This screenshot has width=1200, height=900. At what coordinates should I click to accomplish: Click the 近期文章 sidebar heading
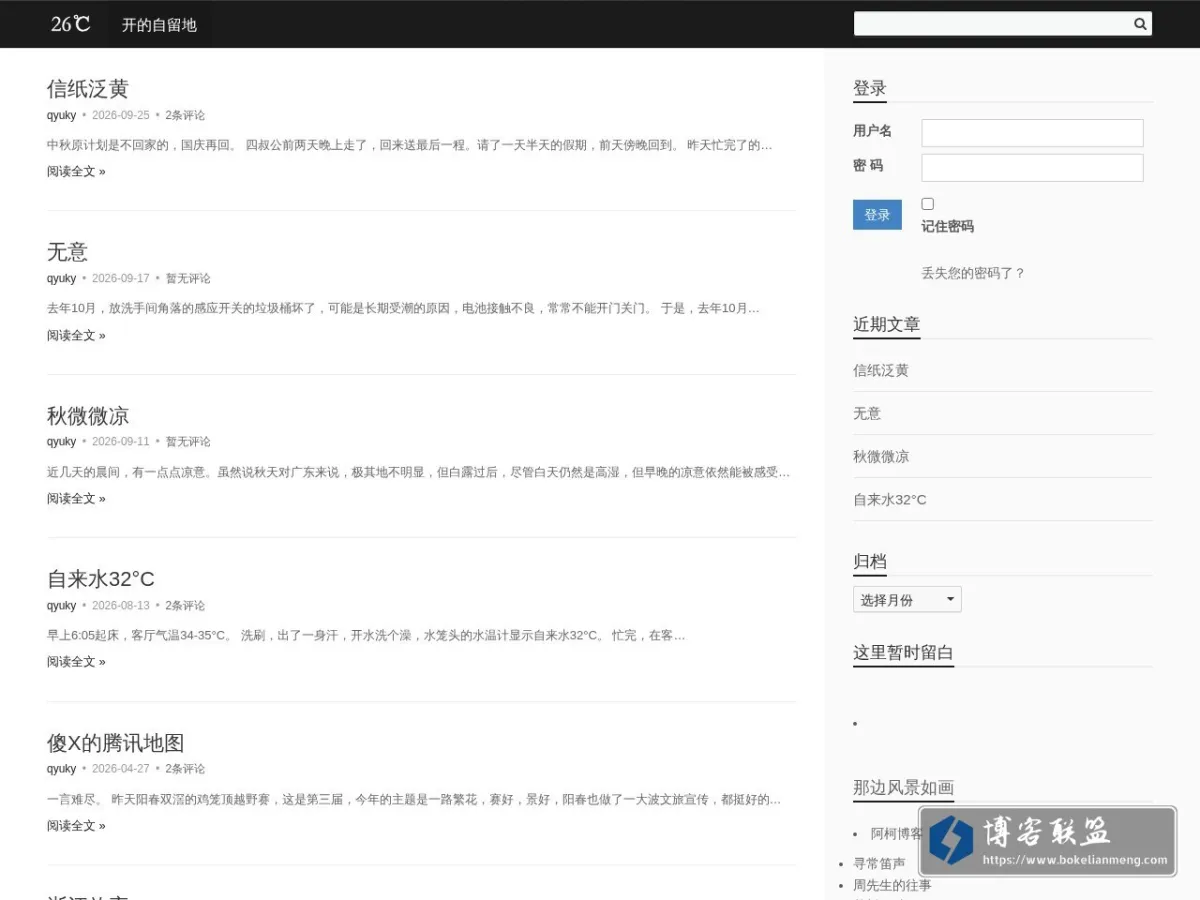tap(887, 324)
